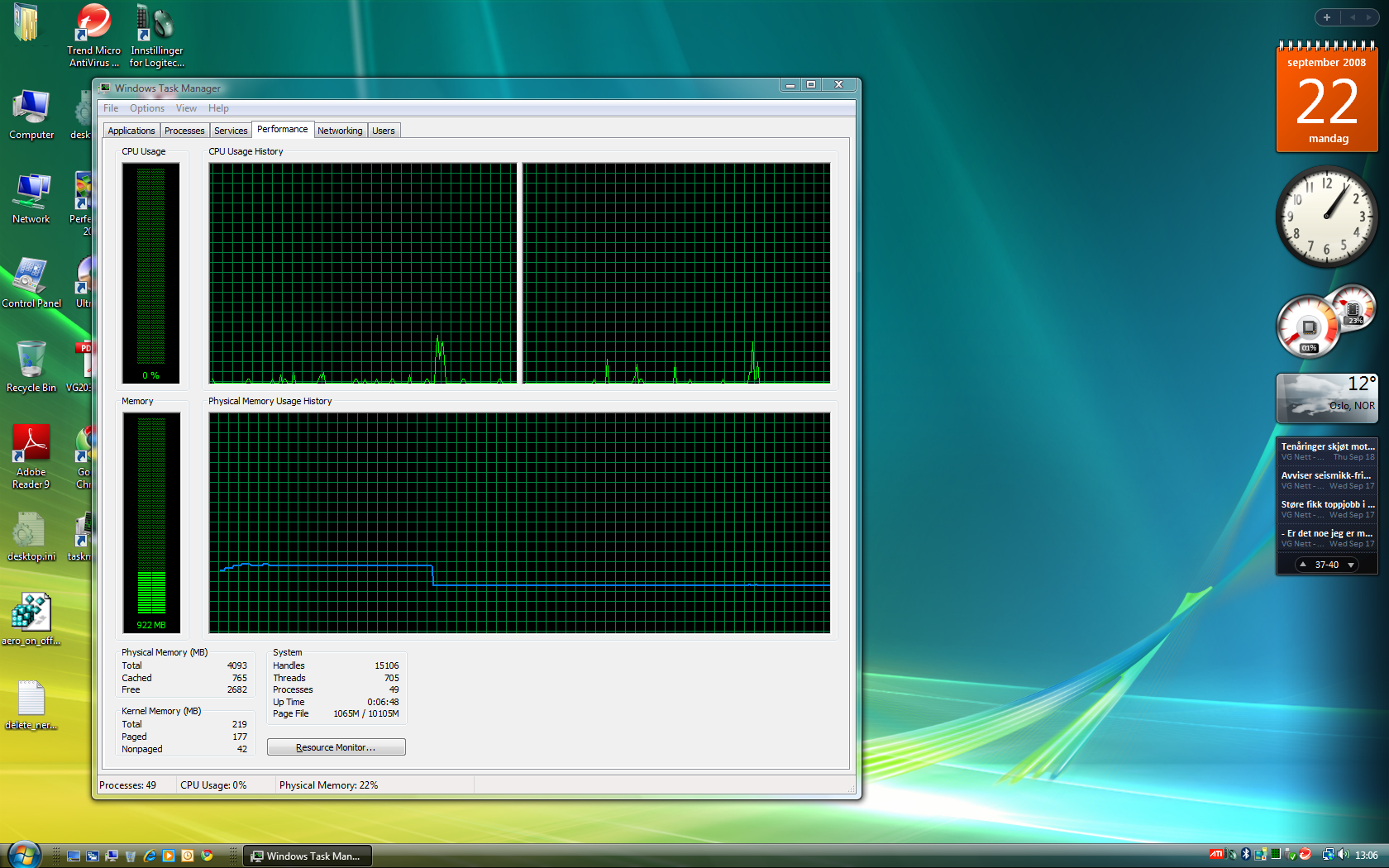Click the Safely Remove Hardware tray icon

tap(1290, 854)
